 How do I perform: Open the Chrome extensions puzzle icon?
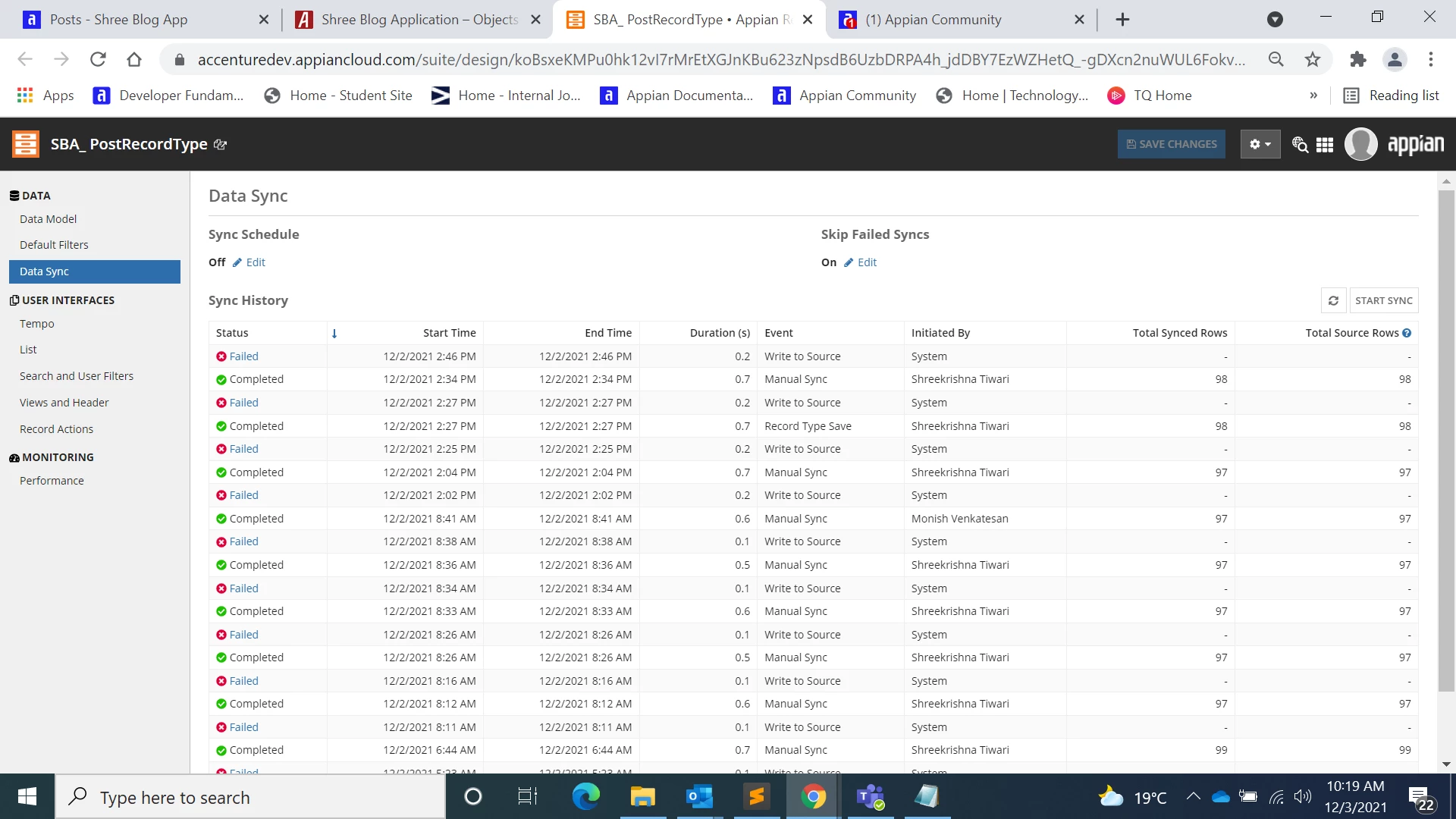point(1358,59)
